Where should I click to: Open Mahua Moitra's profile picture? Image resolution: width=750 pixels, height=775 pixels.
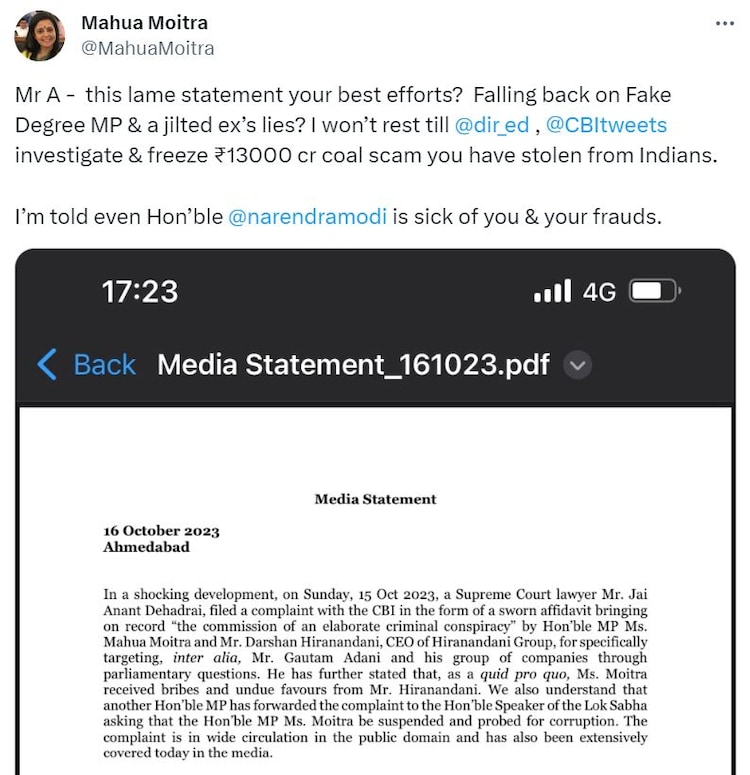pos(39,35)
